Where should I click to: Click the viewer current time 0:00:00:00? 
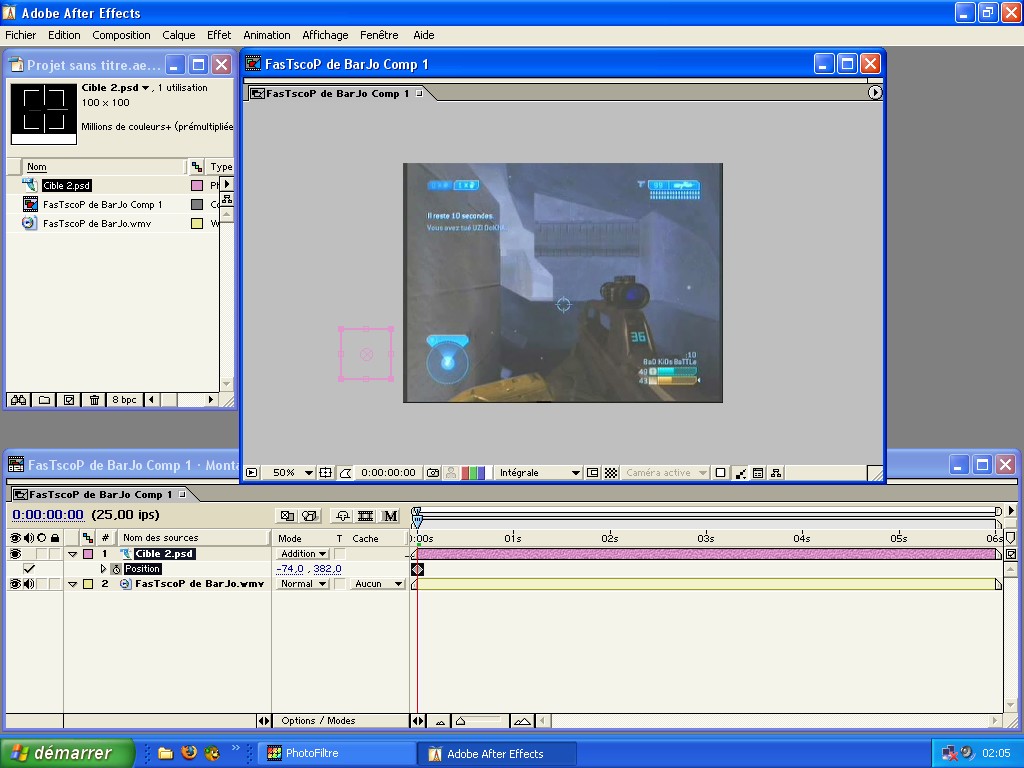coord(388,473)
